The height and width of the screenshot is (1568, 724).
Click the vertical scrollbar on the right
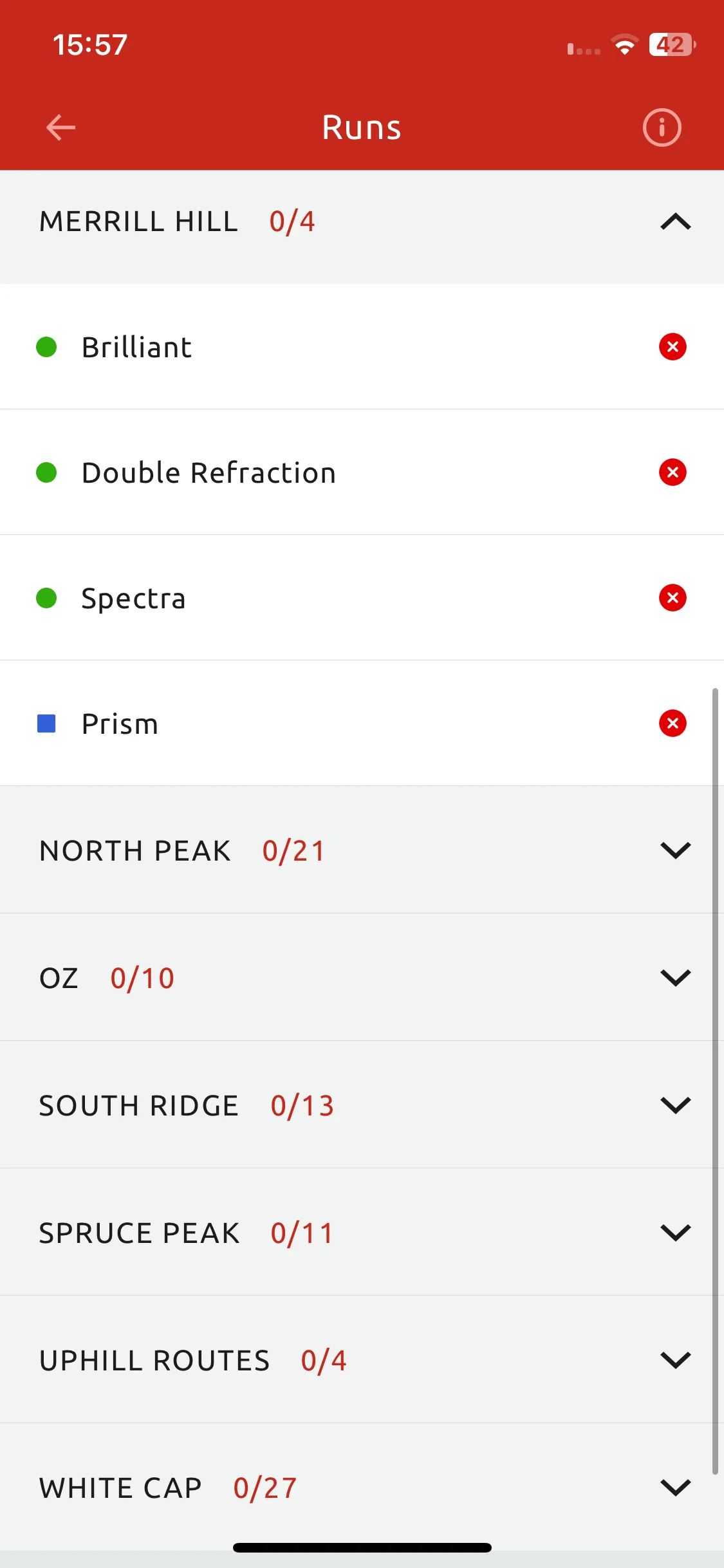(x=715, y=1081)
